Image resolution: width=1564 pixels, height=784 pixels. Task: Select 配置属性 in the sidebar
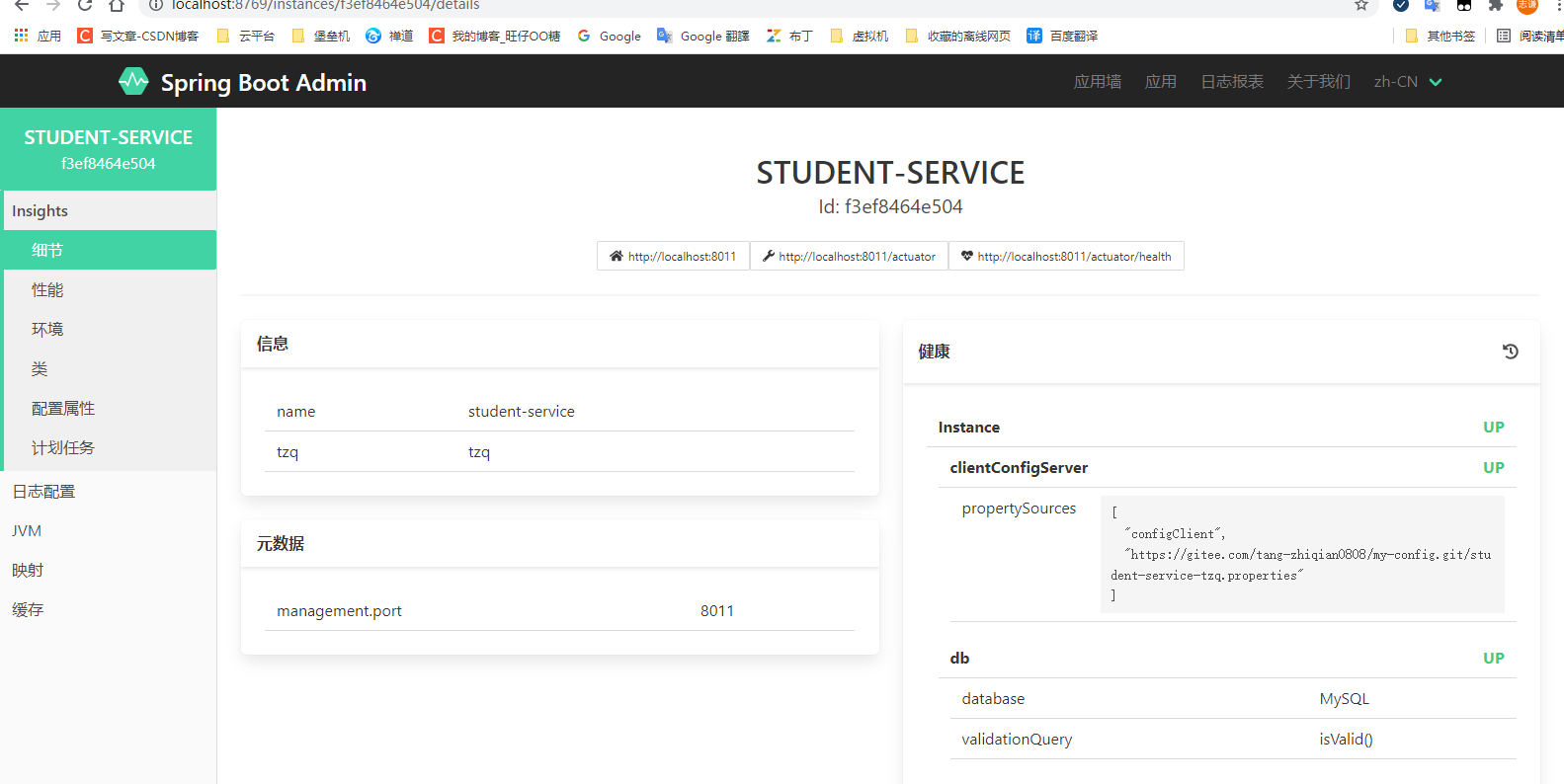(109, 408)
